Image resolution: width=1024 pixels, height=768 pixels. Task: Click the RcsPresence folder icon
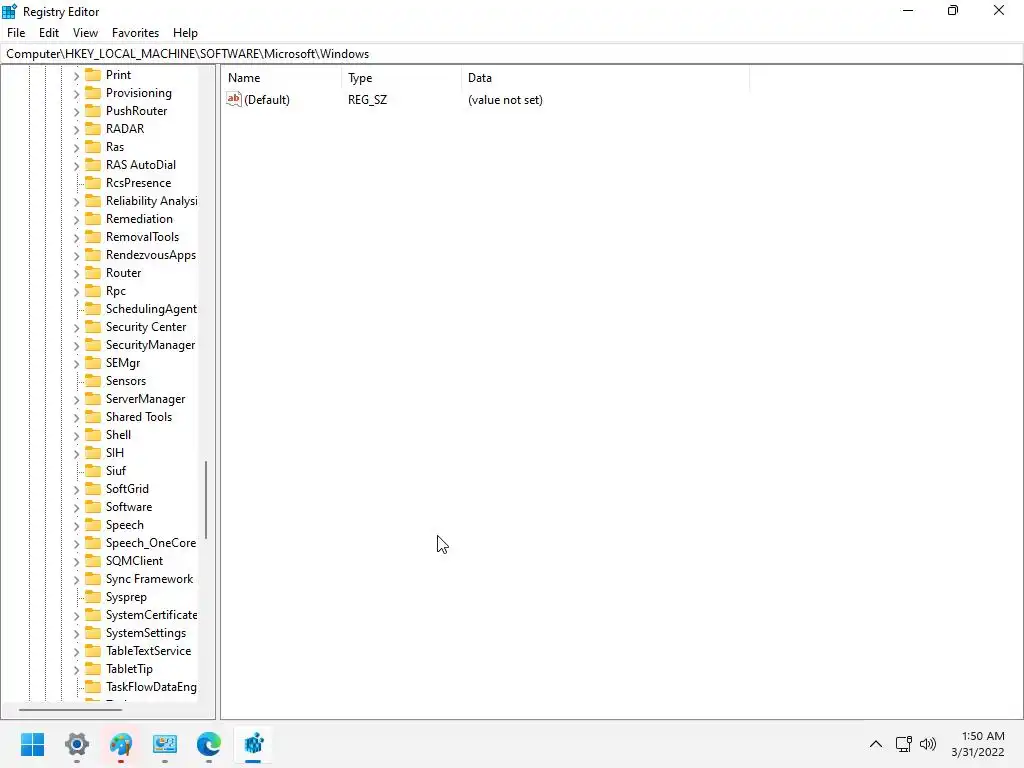pyautogui.click(x=93, y=183)
